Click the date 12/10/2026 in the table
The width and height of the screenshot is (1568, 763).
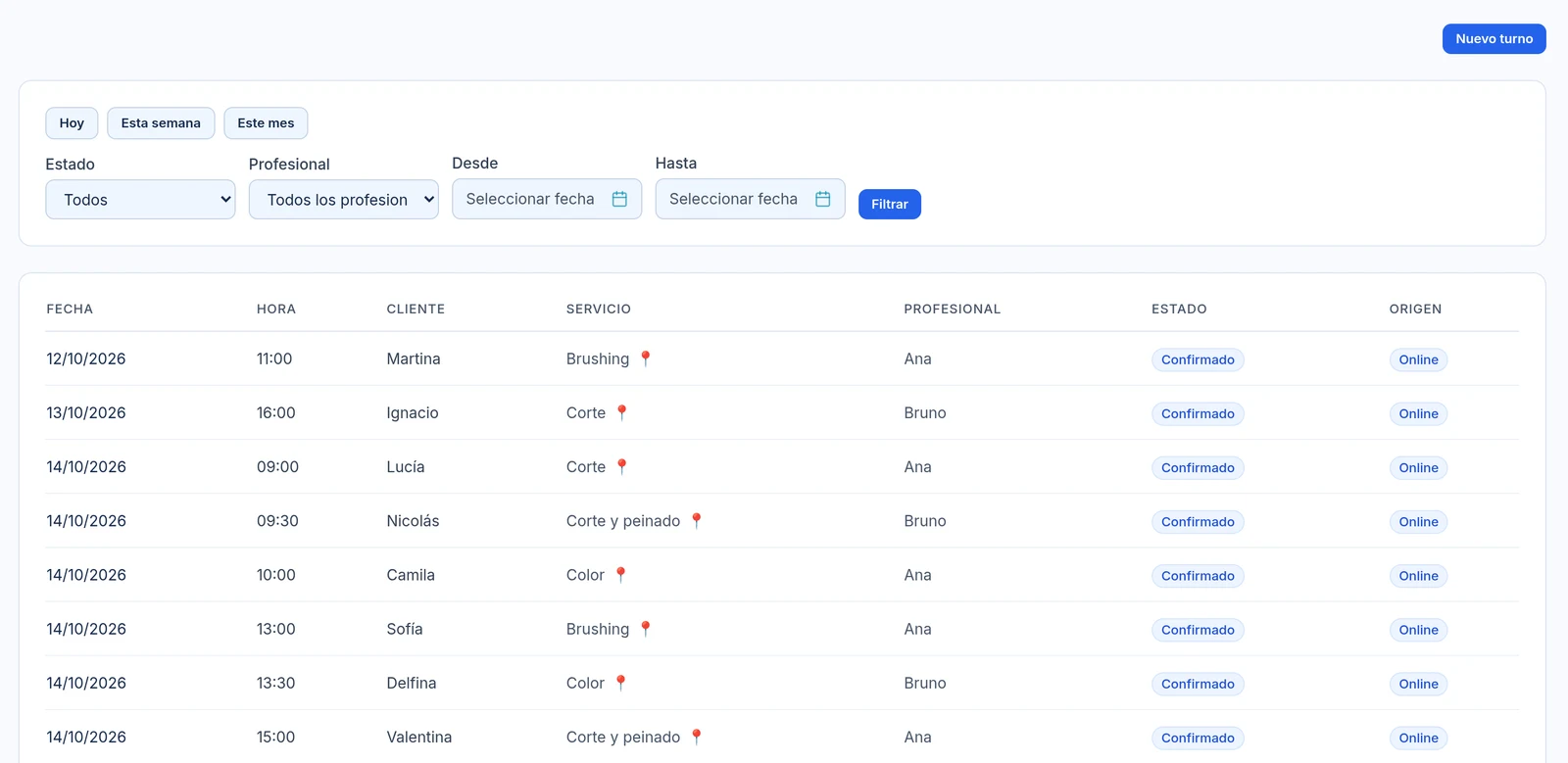pyautogui.click(x=86, y=358)
